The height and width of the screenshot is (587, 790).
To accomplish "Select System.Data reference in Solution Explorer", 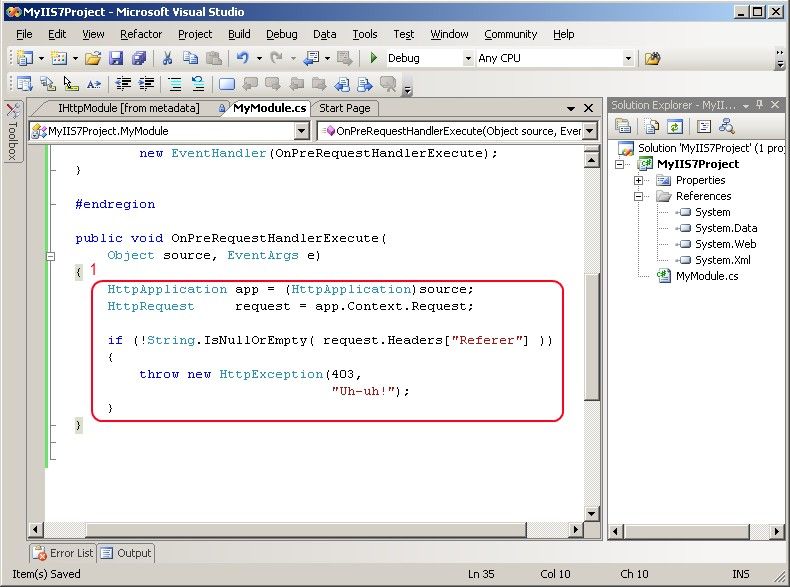I will coord(726,228).
